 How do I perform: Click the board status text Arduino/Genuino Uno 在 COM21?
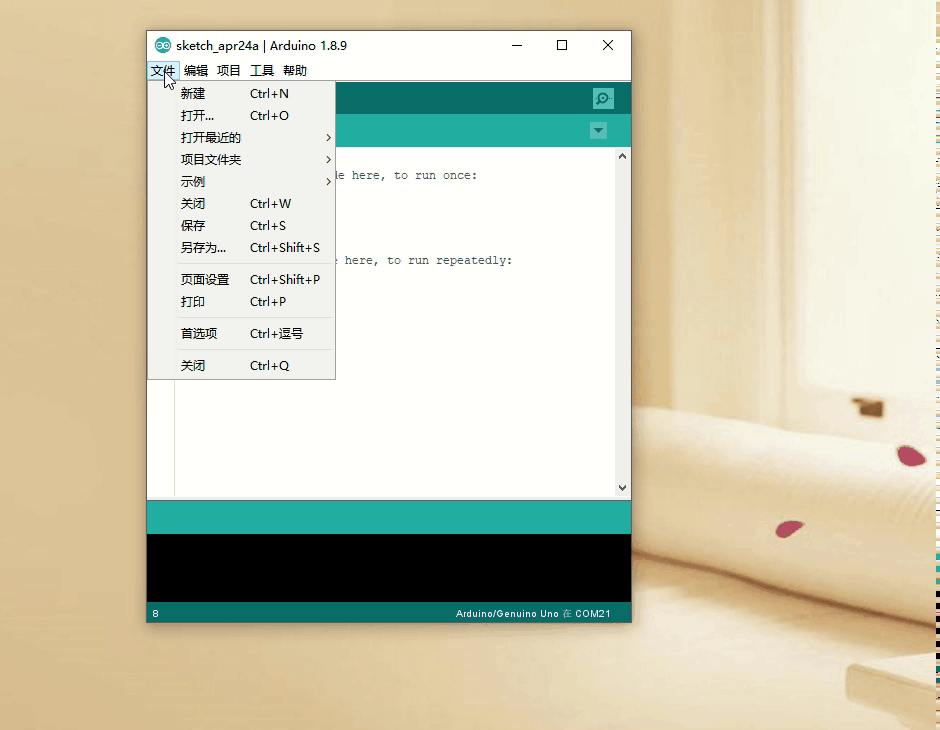click(x=533, y=614)
